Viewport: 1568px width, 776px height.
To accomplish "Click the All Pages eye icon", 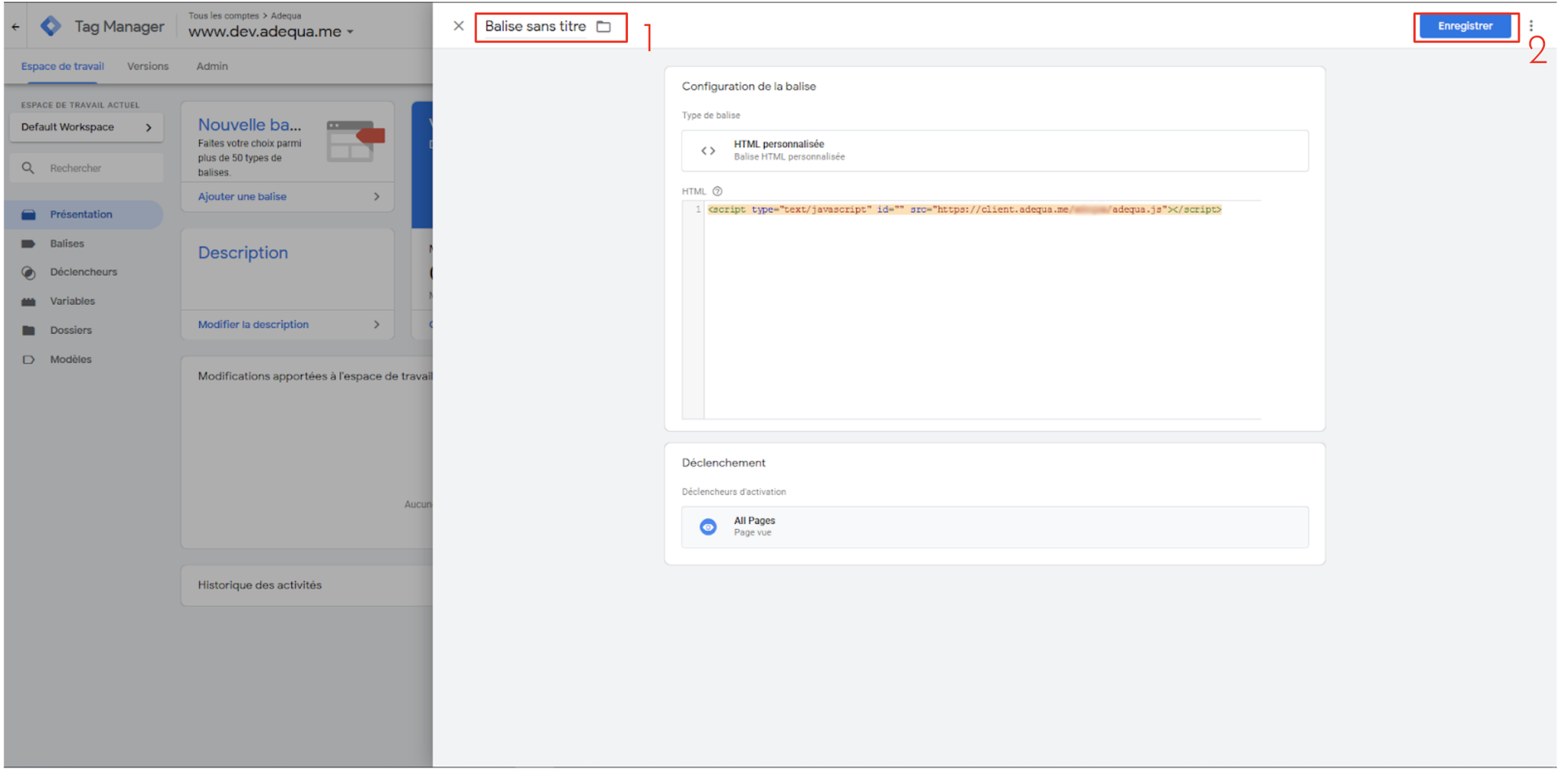I will point(708,527).
